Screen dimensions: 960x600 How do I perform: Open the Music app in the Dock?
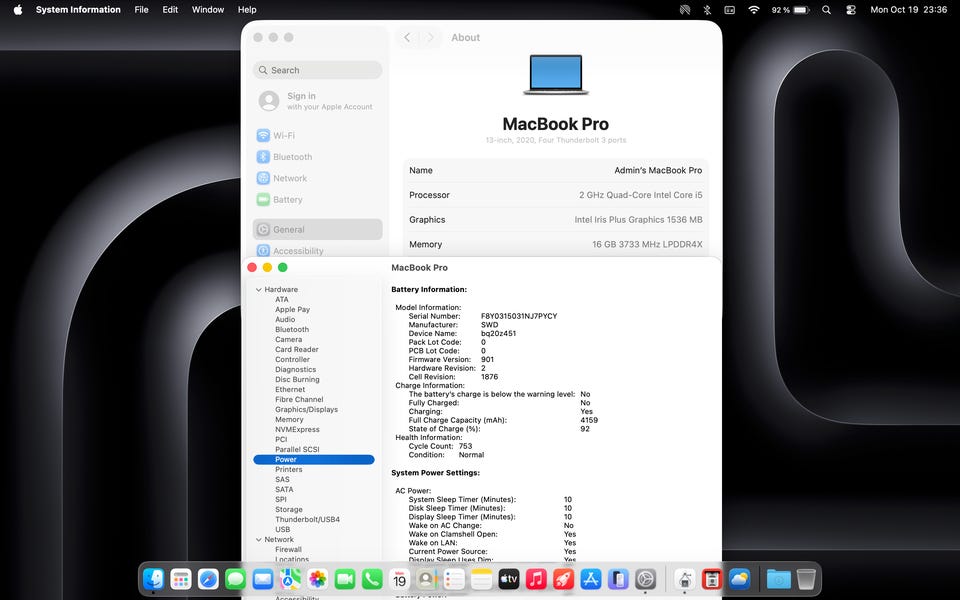click(x=536, y=579)
